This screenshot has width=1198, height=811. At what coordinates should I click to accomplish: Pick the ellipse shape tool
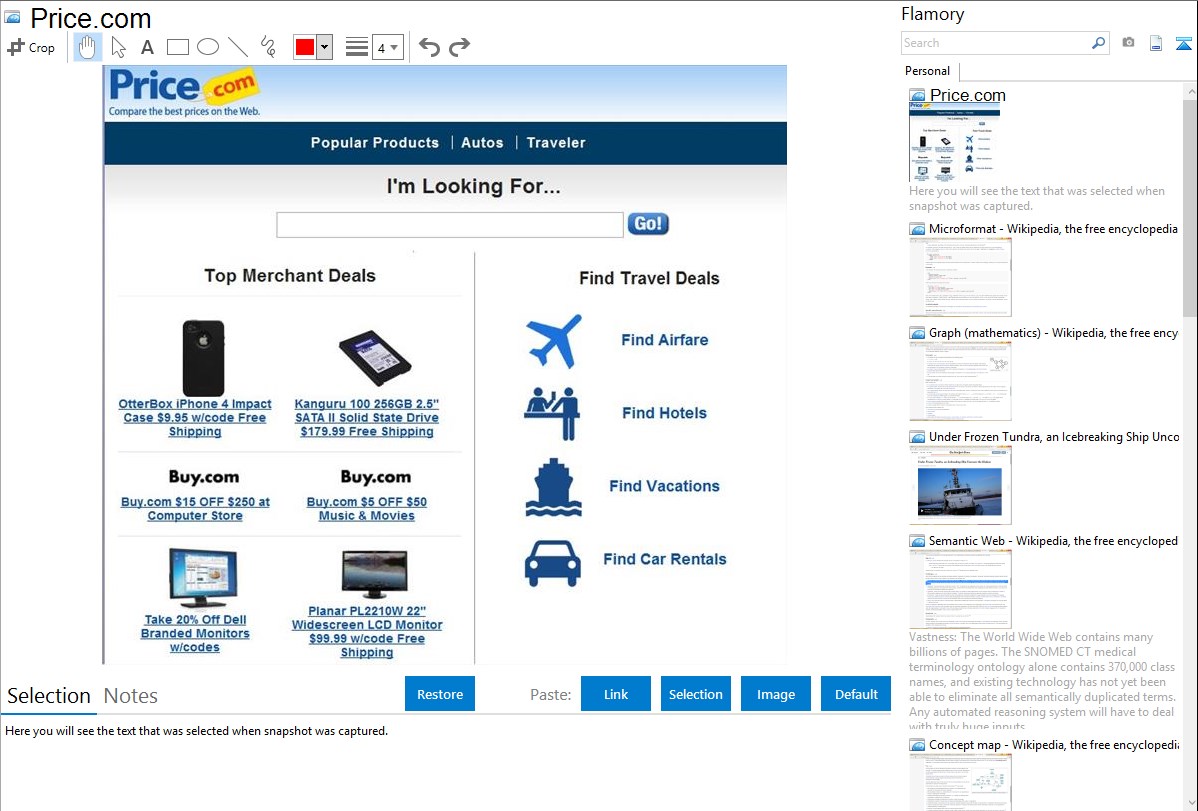[207, 47]
